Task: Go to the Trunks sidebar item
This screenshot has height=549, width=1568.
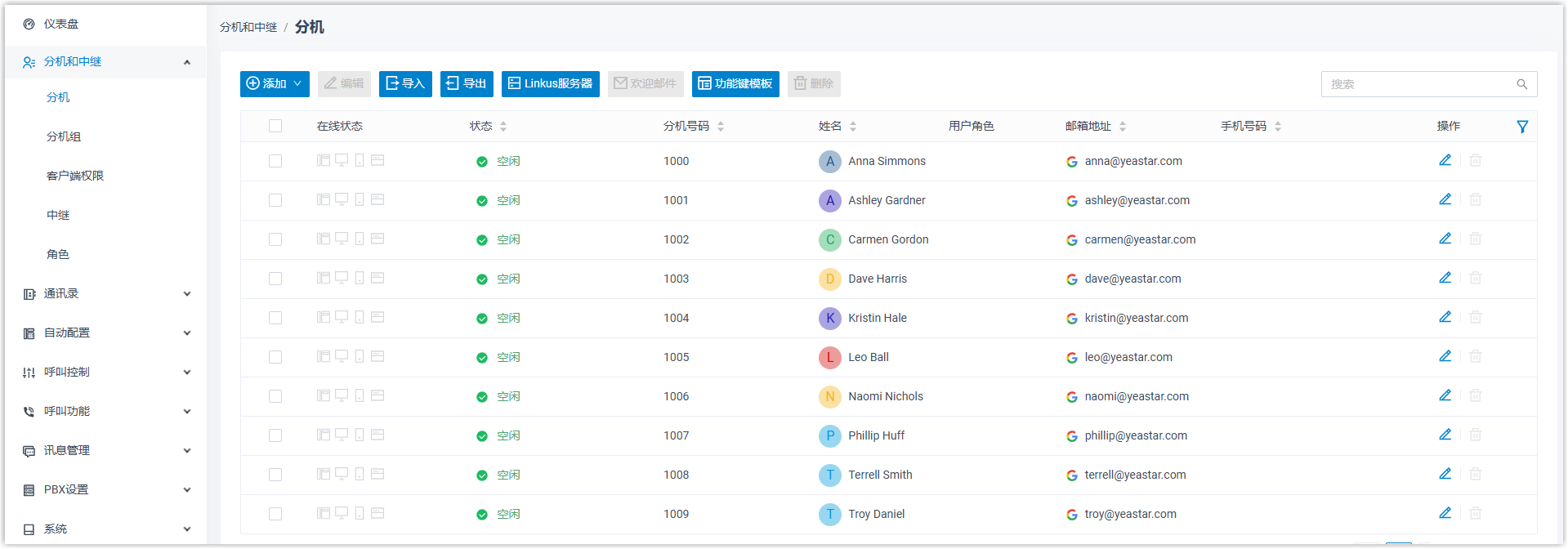Action: [58, 215]
